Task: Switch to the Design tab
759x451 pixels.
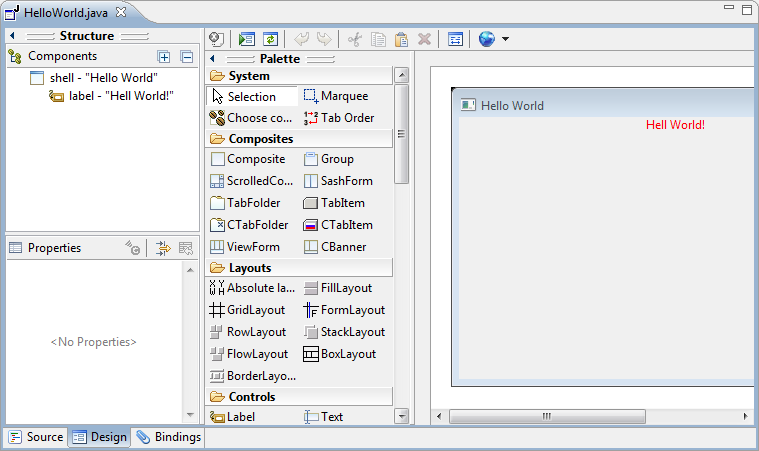Action: click(100, 437)
